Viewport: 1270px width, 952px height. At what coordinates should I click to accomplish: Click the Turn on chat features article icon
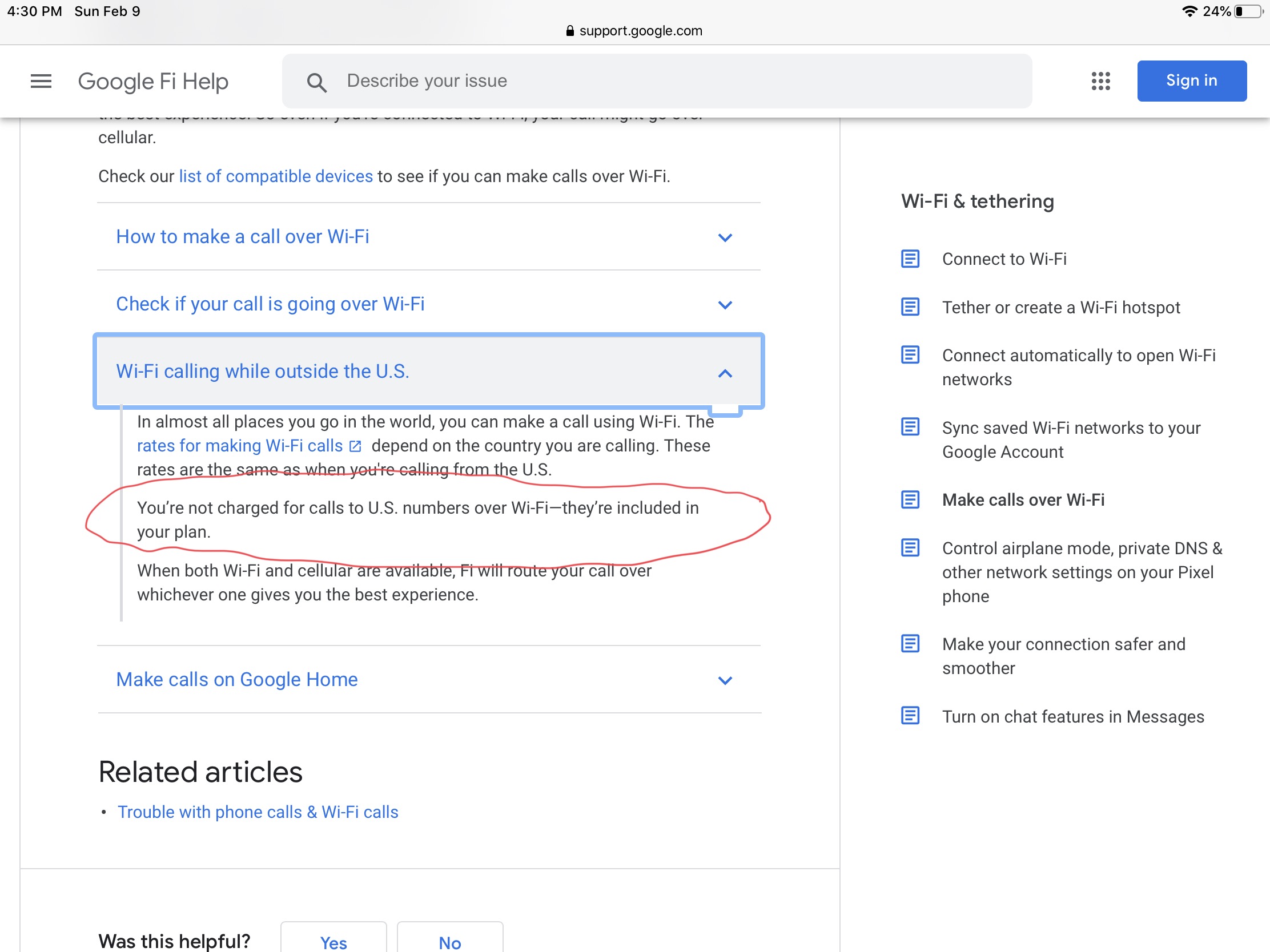(910, 716)
